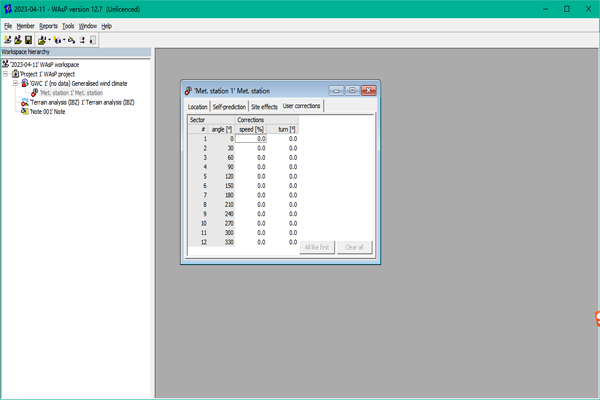Click the Terrain analysis (IBZ) tree icon
600x400 pixels.
coord(25,102)
